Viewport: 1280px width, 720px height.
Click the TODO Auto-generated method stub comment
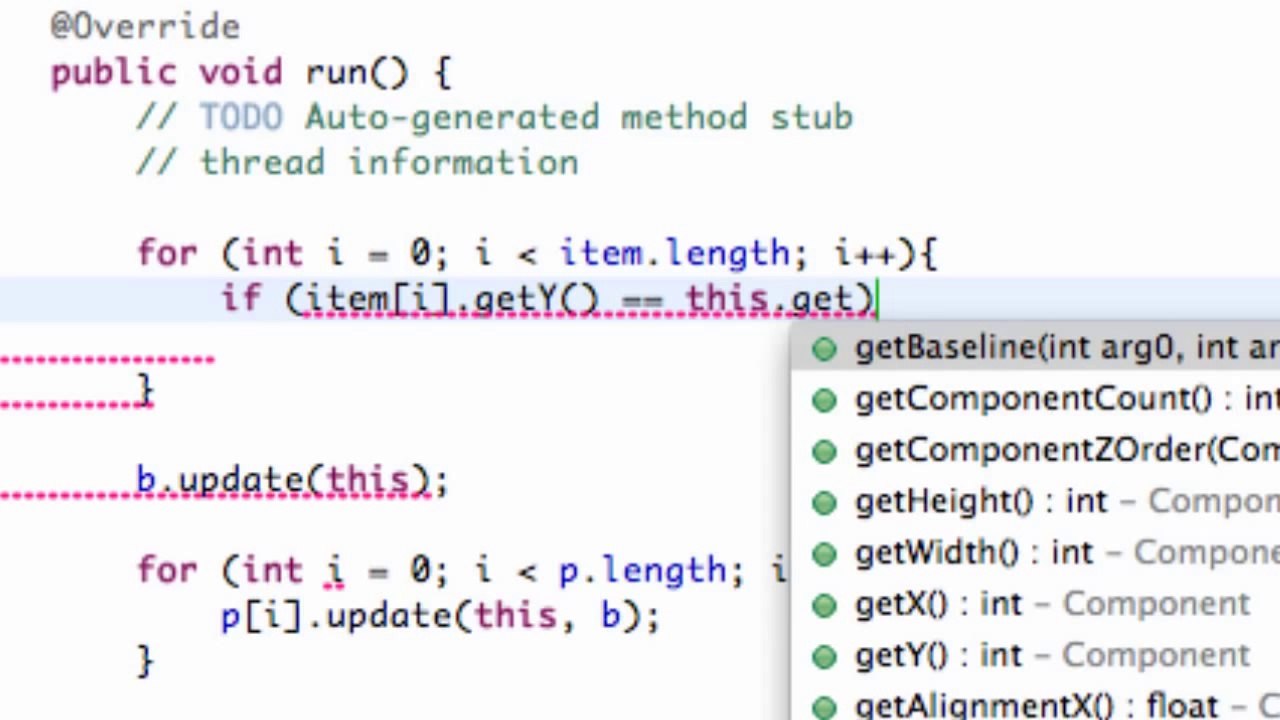point(495,118)
